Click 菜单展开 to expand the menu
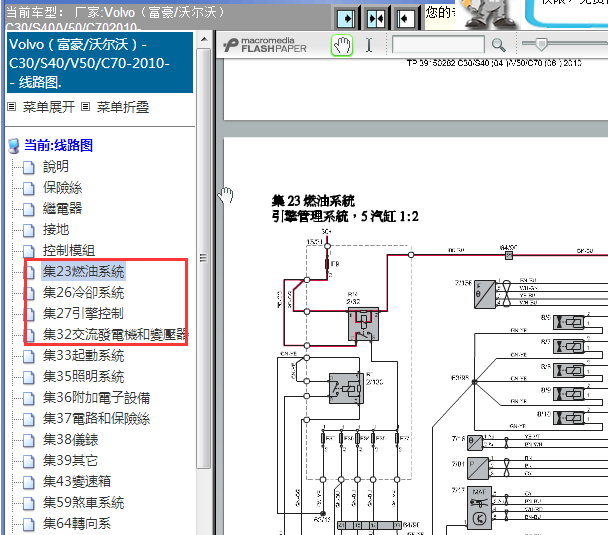Screen dimensions: 608x535 pos(48,107)
